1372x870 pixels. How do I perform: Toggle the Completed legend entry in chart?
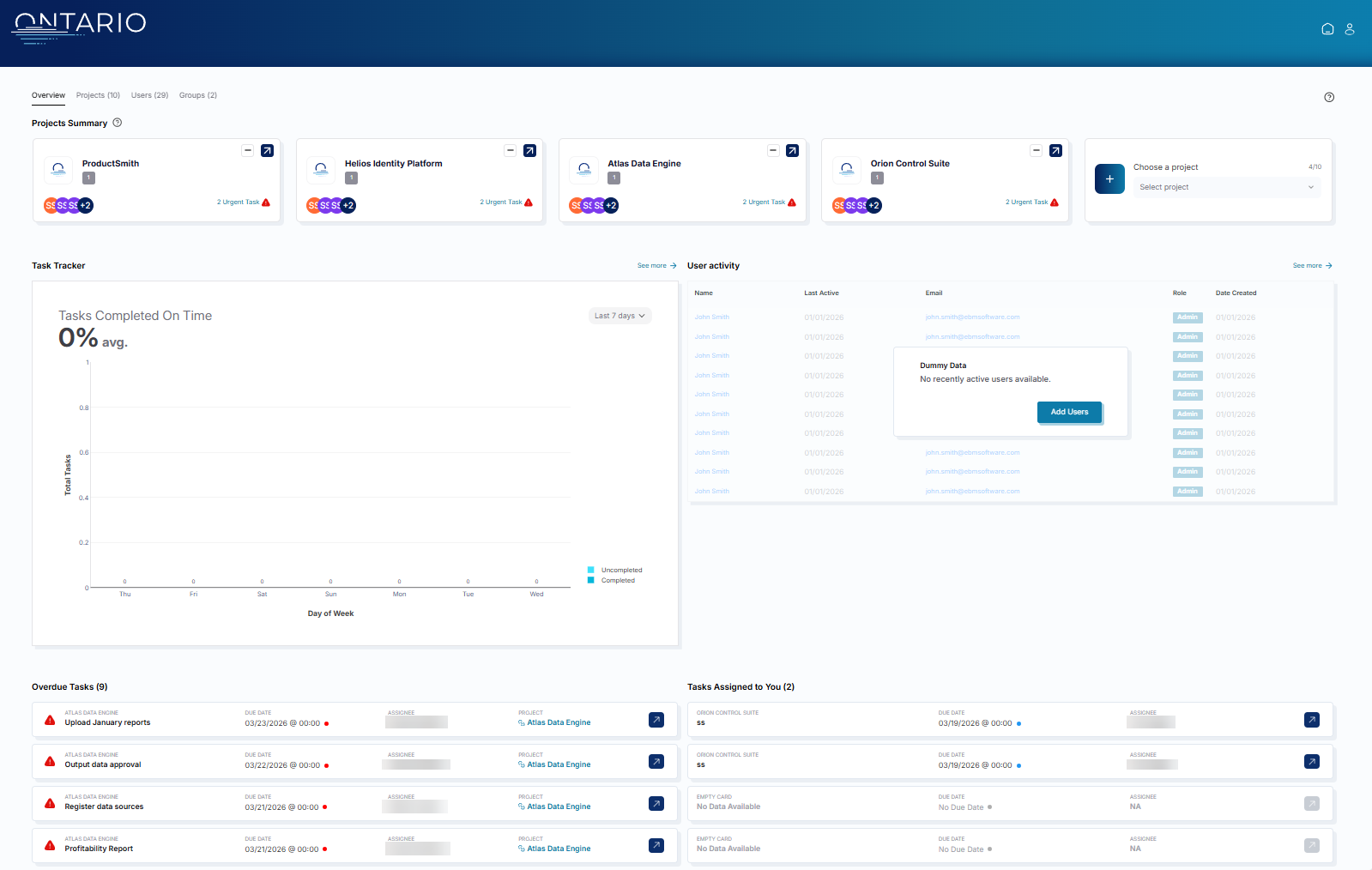coord(612,580)
